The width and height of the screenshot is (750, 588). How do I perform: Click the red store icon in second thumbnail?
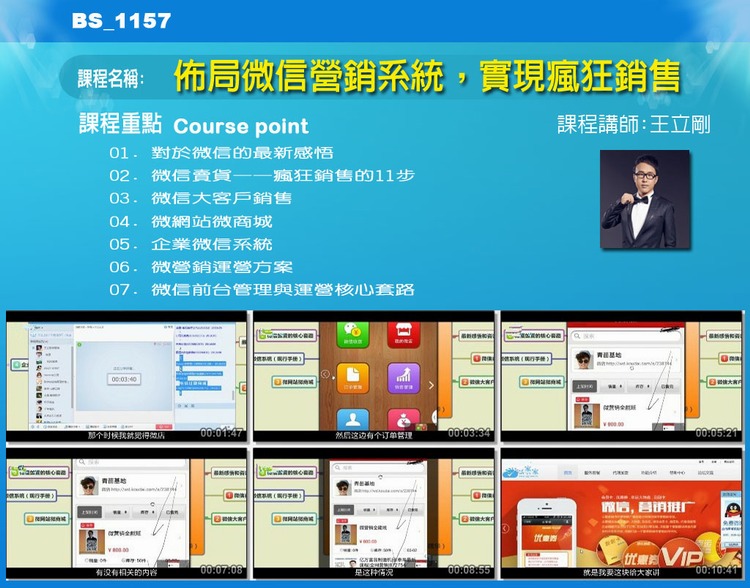(405, 334)
